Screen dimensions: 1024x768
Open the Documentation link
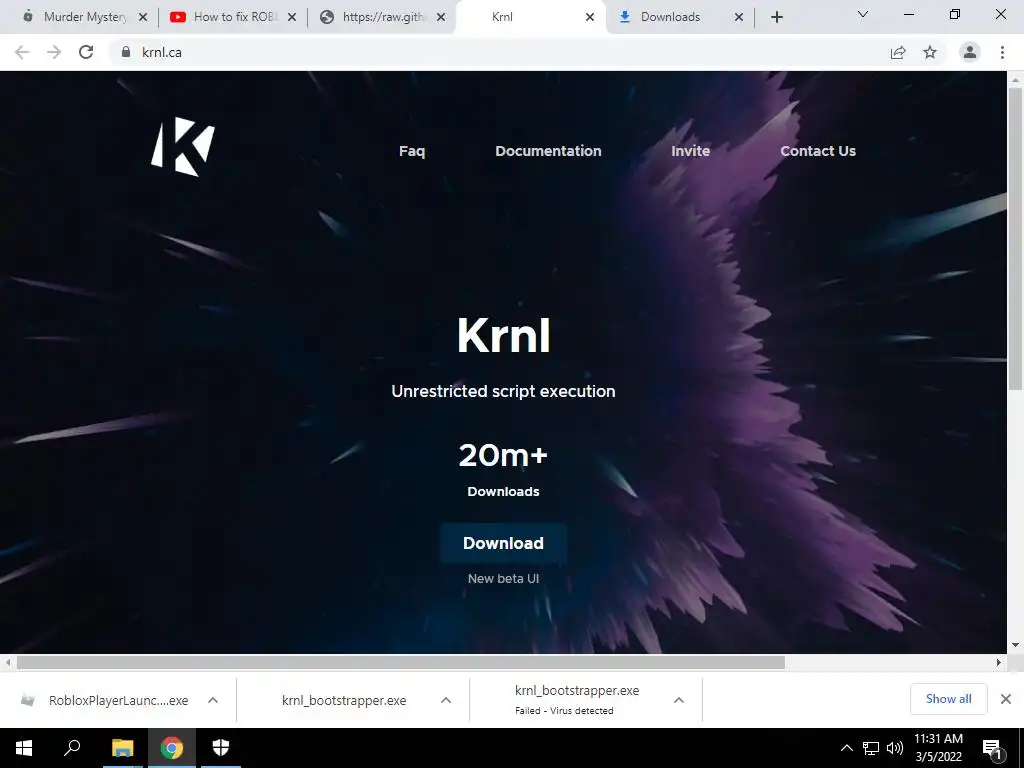[548, 151]
